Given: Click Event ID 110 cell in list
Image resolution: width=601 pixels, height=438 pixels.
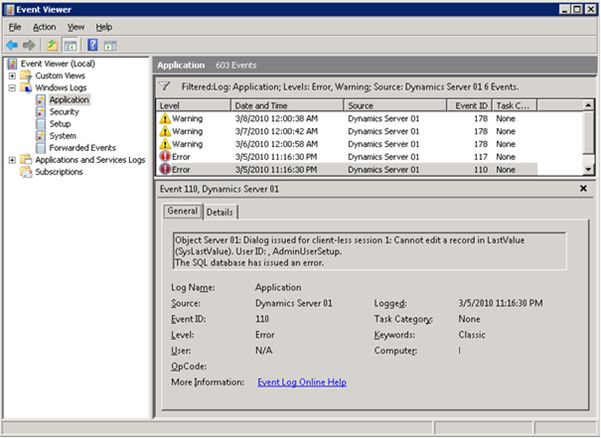Looking at the screenshot, I should (481, 169).
